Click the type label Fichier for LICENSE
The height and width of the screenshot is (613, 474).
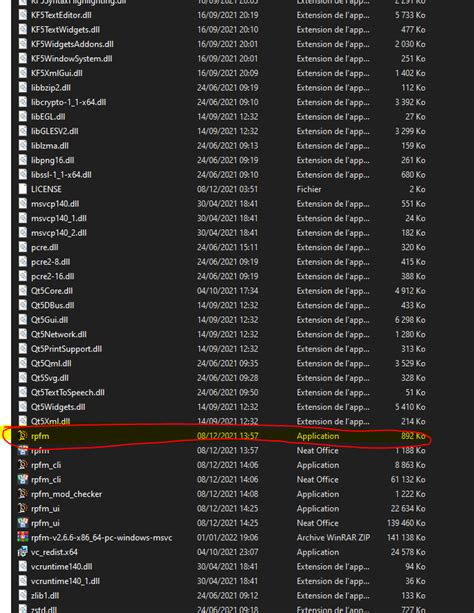tap(309, 189)
